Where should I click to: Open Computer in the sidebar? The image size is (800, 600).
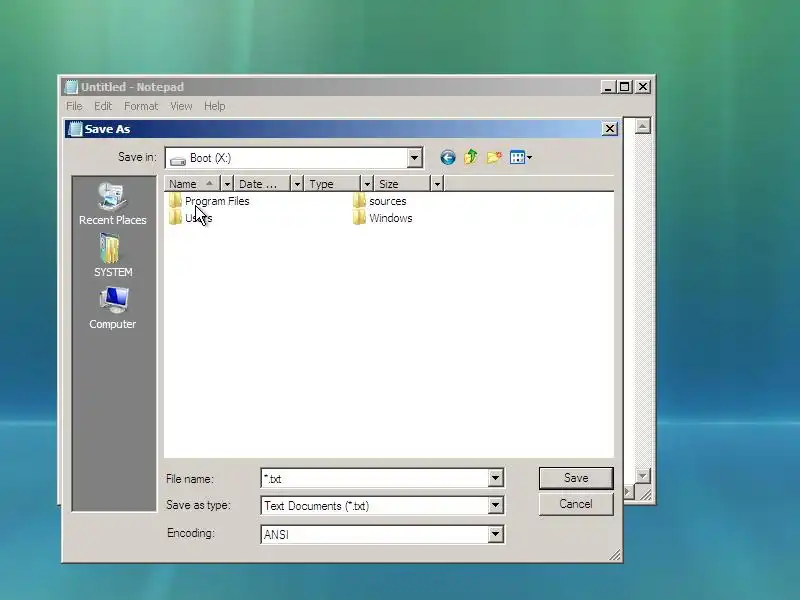point(112,308)
